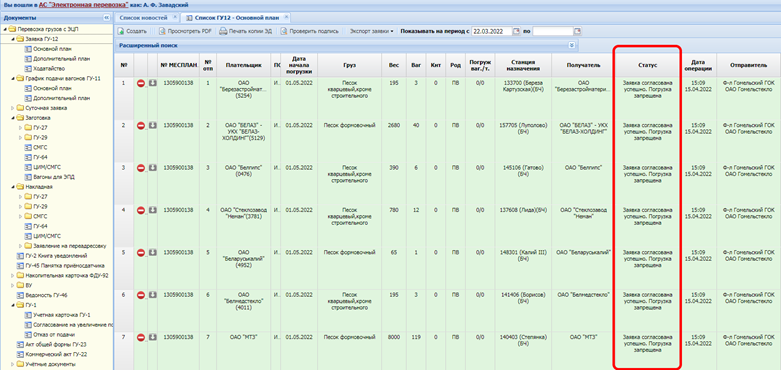This screenshot has height=370, width=781.
Task: Follow the АС "Электронная перевозка" link
Action: pyautogui.click(x=83, y=4)
